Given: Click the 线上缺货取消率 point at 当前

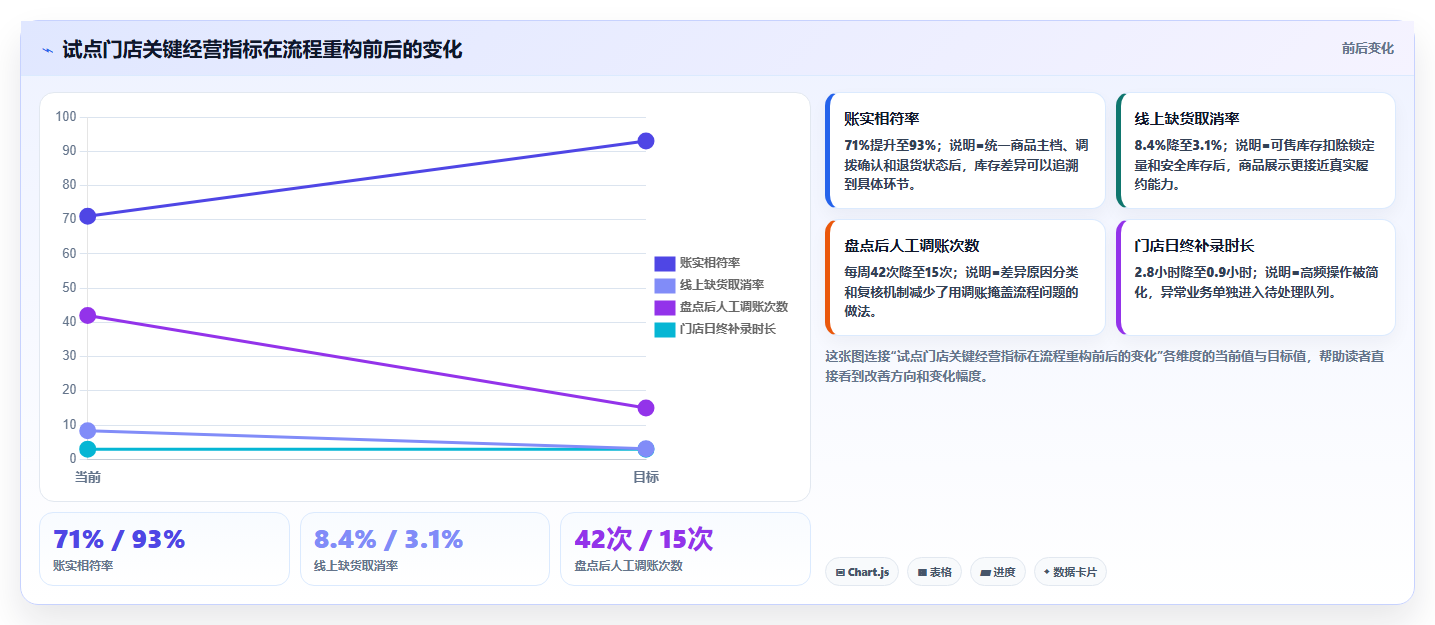Looking at the screenshot, I should tap(88, 430).
